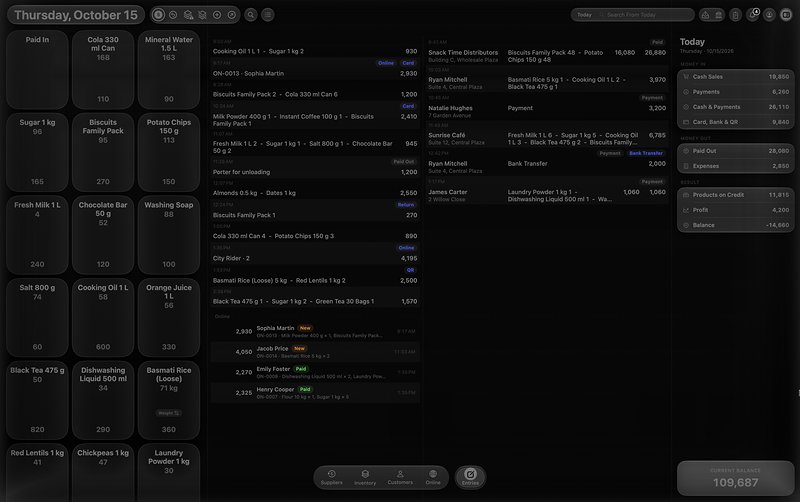The width and height of the screenshot is (800, 502).
Task: Select the Salt 800 g tile
Action: (x=37, y=317)
